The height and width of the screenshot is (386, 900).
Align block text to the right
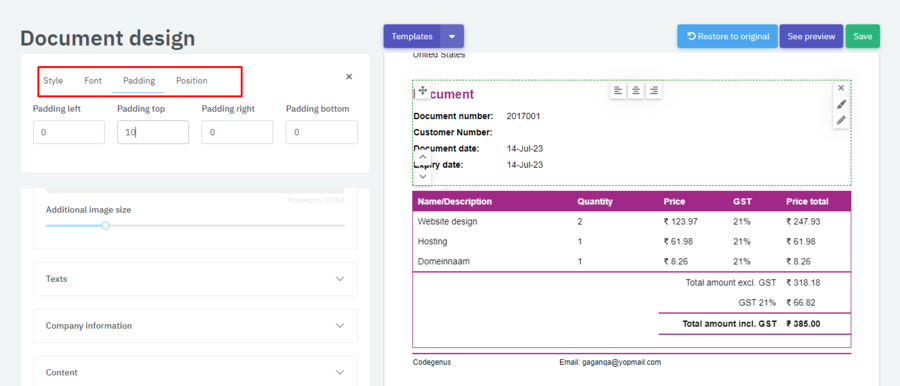[654, 91]
